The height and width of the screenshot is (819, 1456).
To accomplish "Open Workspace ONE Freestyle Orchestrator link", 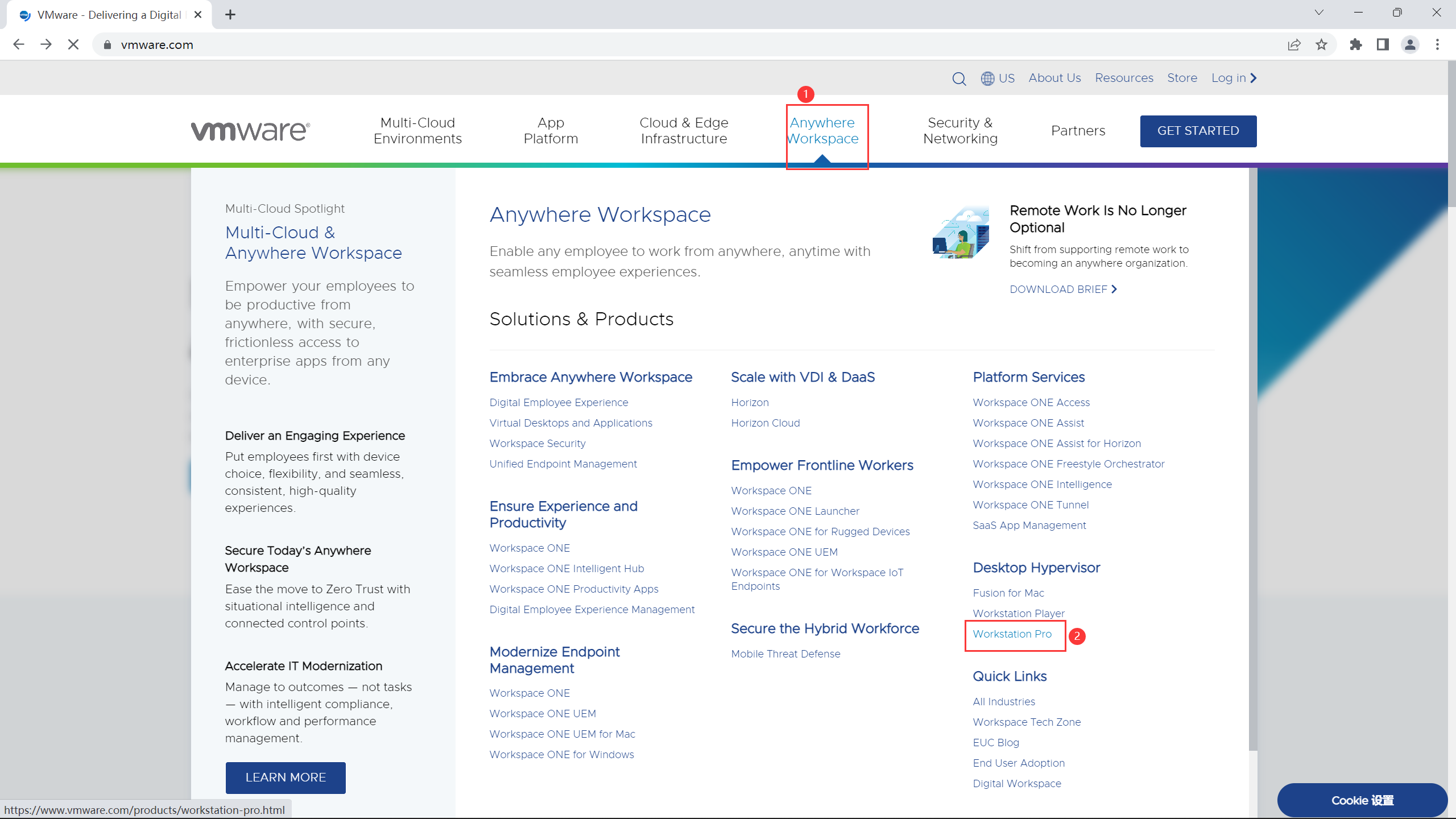I will [x=1069, y=464].
